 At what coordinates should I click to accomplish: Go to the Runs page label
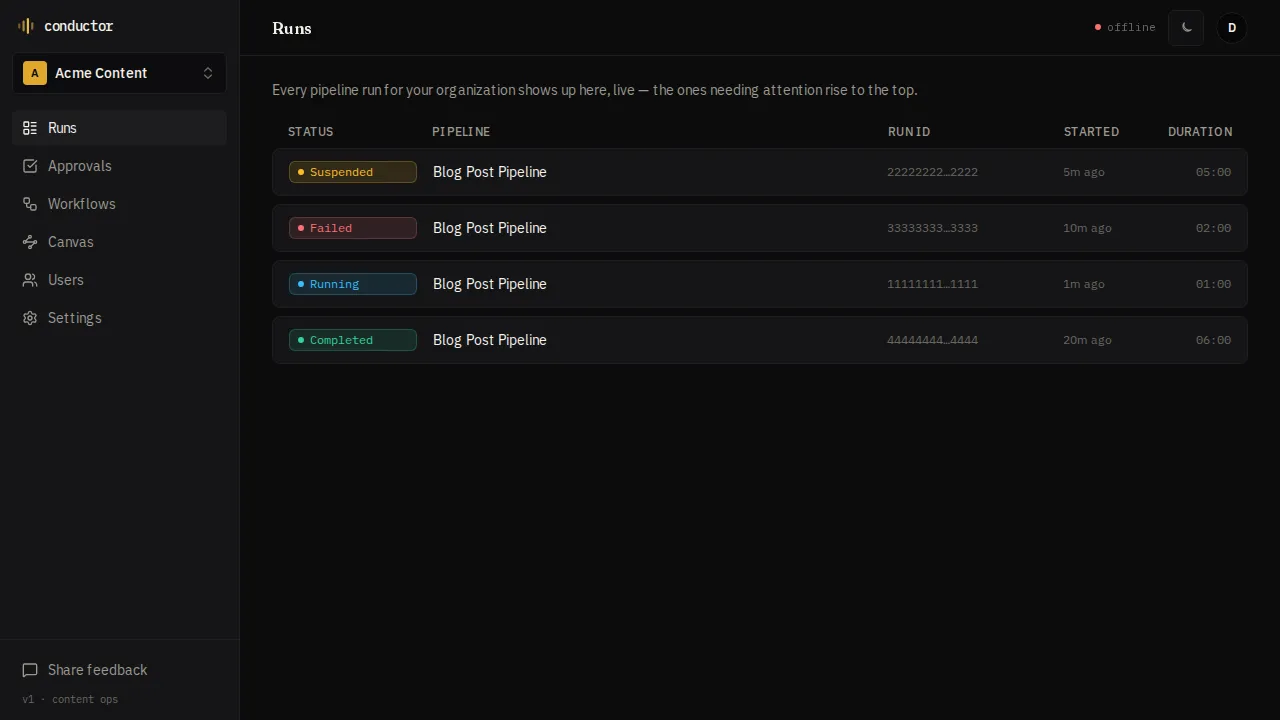coord(62,128)
